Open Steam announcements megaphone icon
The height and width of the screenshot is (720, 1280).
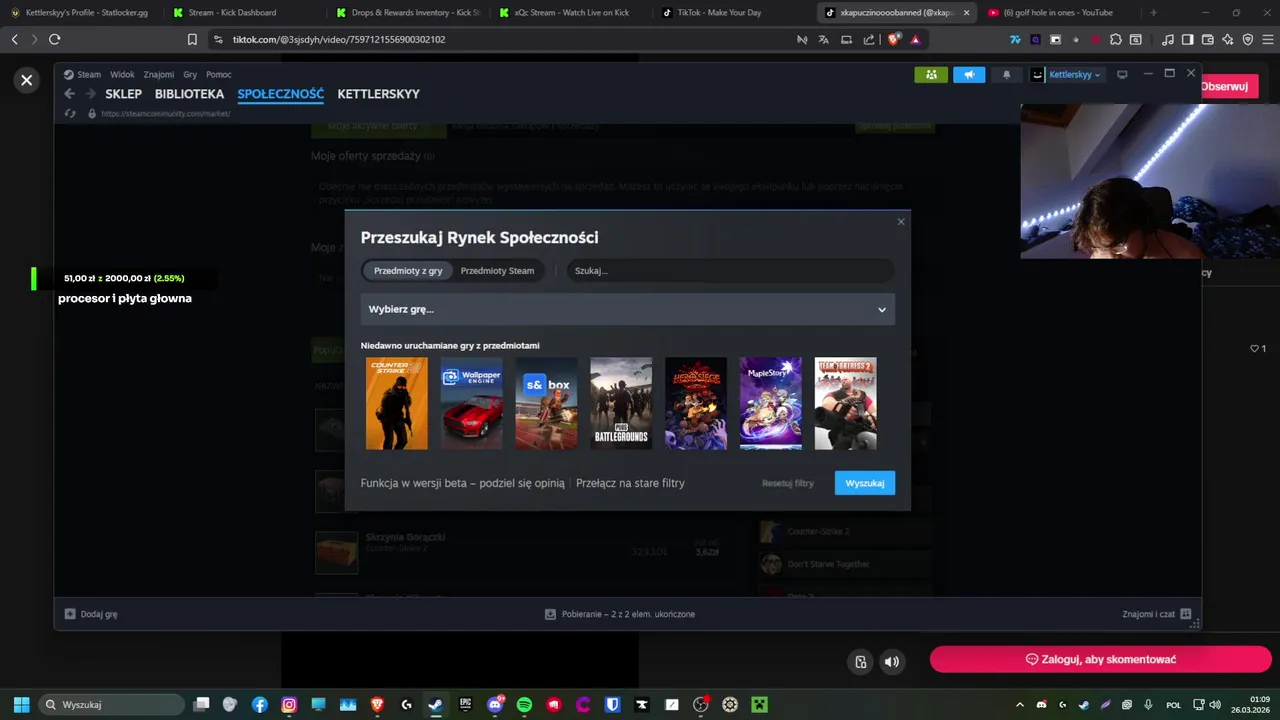click(x=969, y=75)
